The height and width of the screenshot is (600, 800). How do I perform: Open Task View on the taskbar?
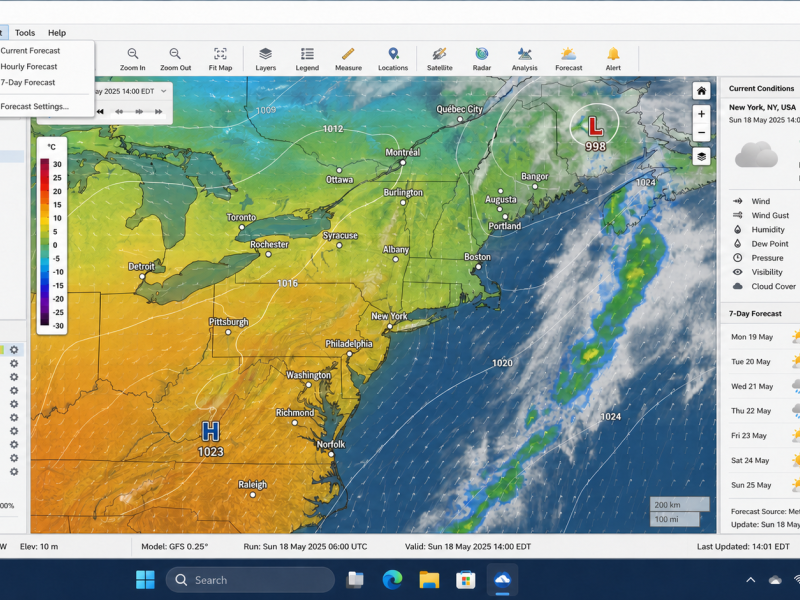(355, 580)
